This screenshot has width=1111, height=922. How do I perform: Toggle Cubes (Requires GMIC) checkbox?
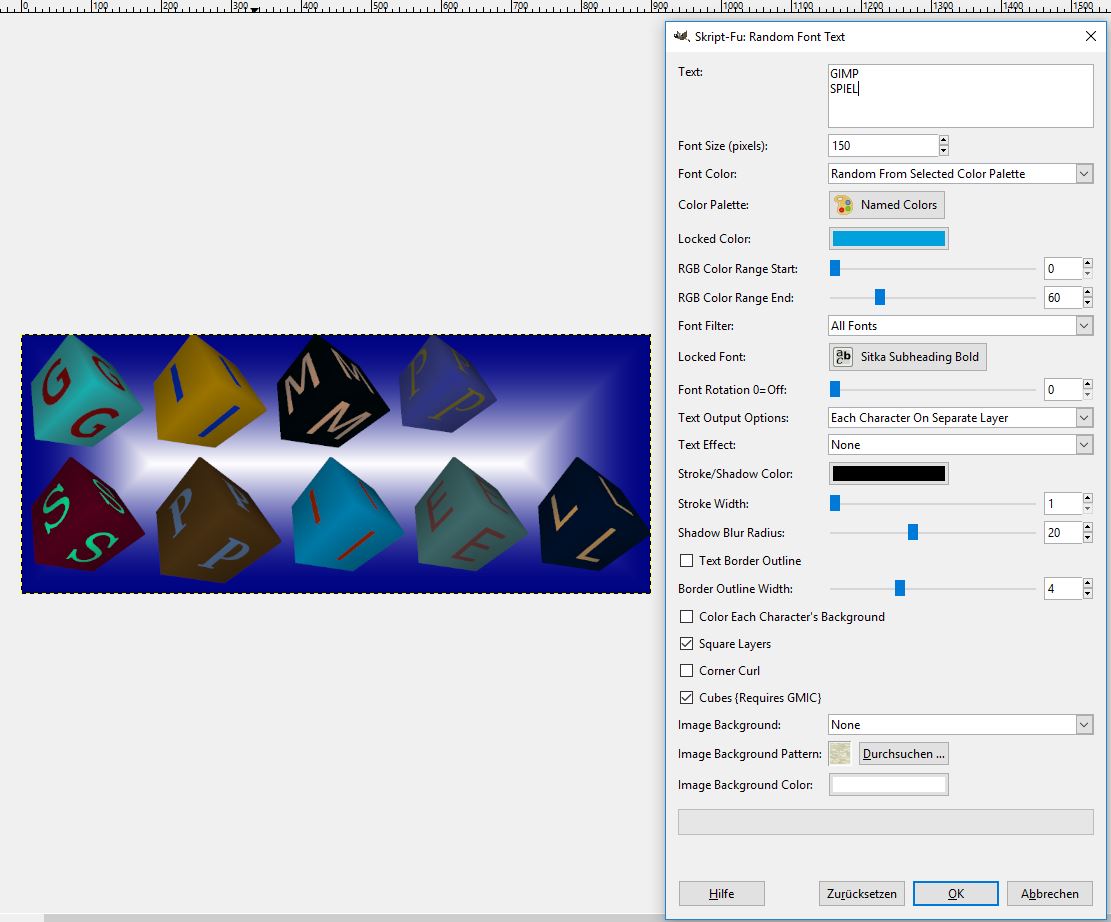[686, 698]
